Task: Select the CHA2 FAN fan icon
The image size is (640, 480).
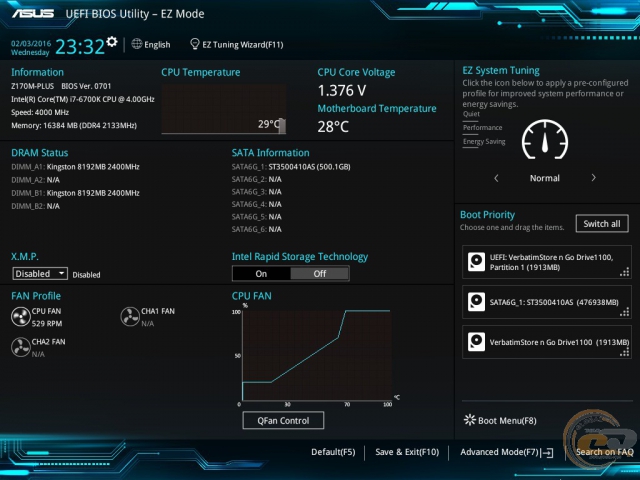Action: (20, 347)
